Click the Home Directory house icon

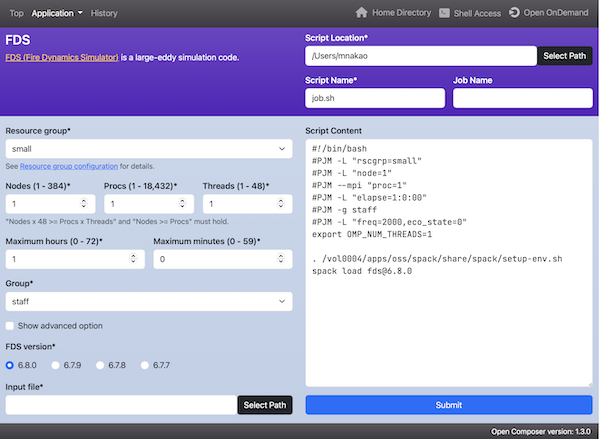click(361, 13)
